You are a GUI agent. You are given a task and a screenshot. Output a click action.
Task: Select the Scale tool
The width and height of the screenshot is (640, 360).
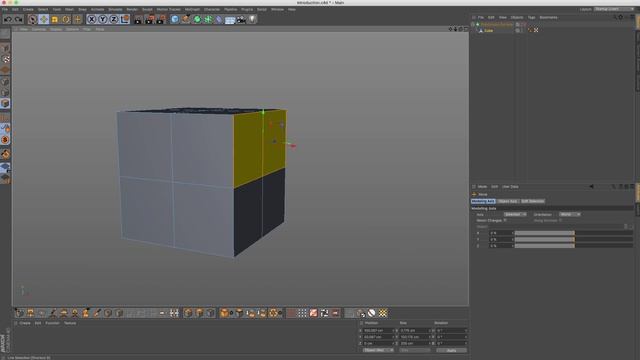point(55,19)
